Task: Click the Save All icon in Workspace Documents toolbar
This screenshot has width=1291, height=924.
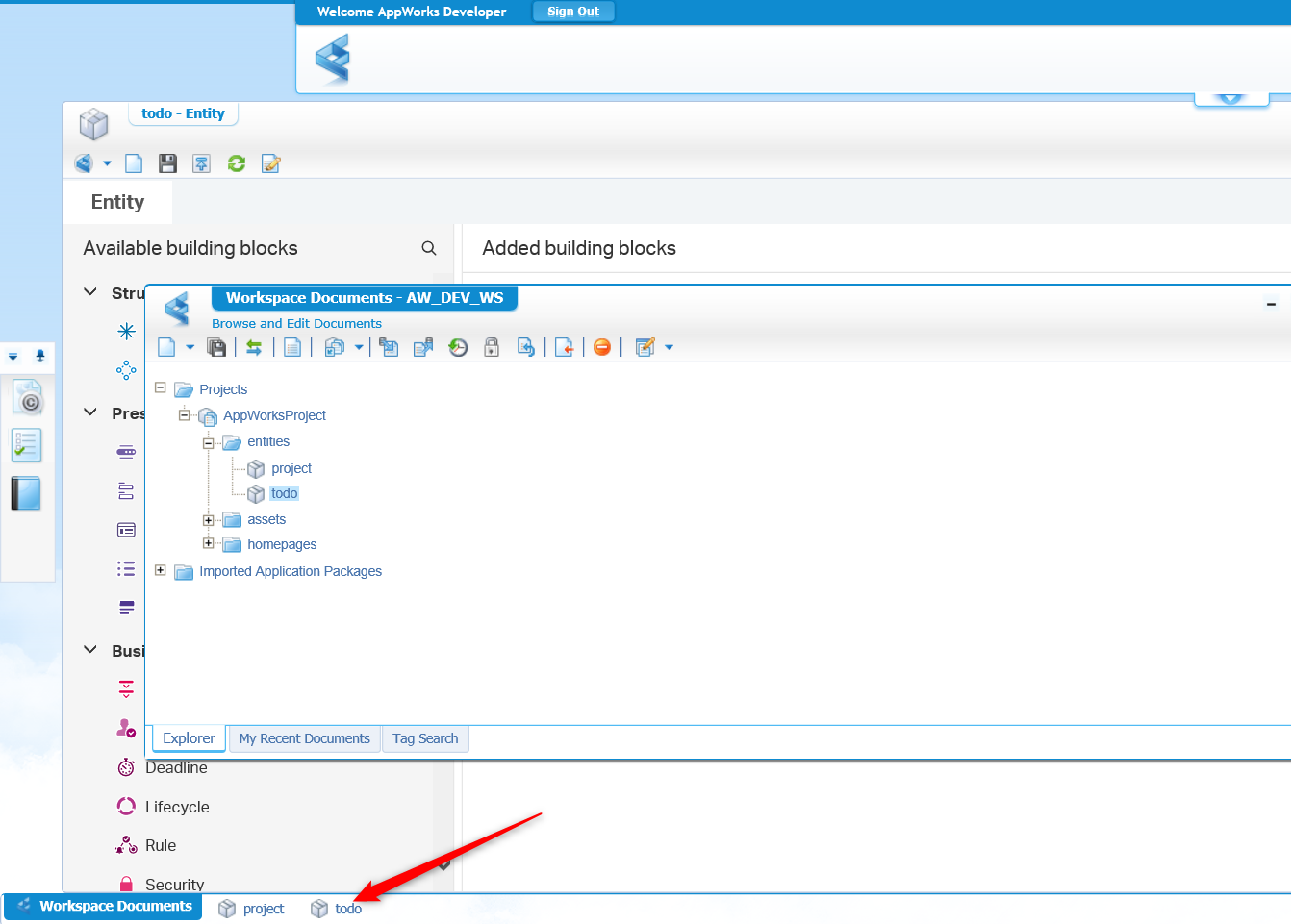Action: (x=217, y=347)
